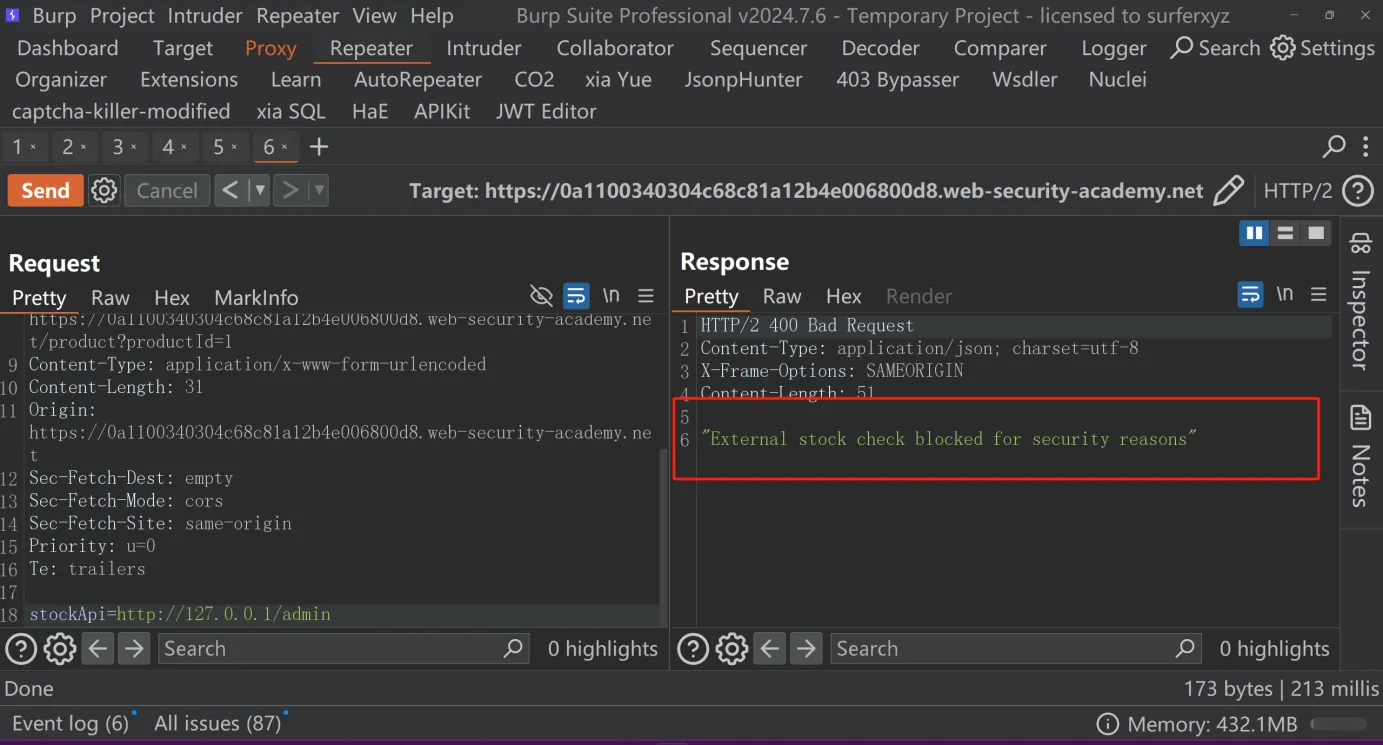Select combined tabbed layout view
The height and width of the screenshot is (745, 1383).
click(x=1316, y=233)
